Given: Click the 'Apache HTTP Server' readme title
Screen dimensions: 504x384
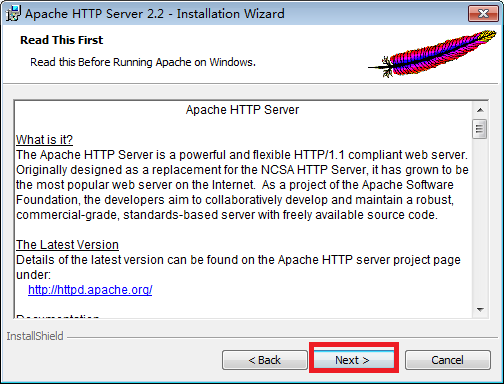Looking at the screenshot, I should click(x=242, y=110).
